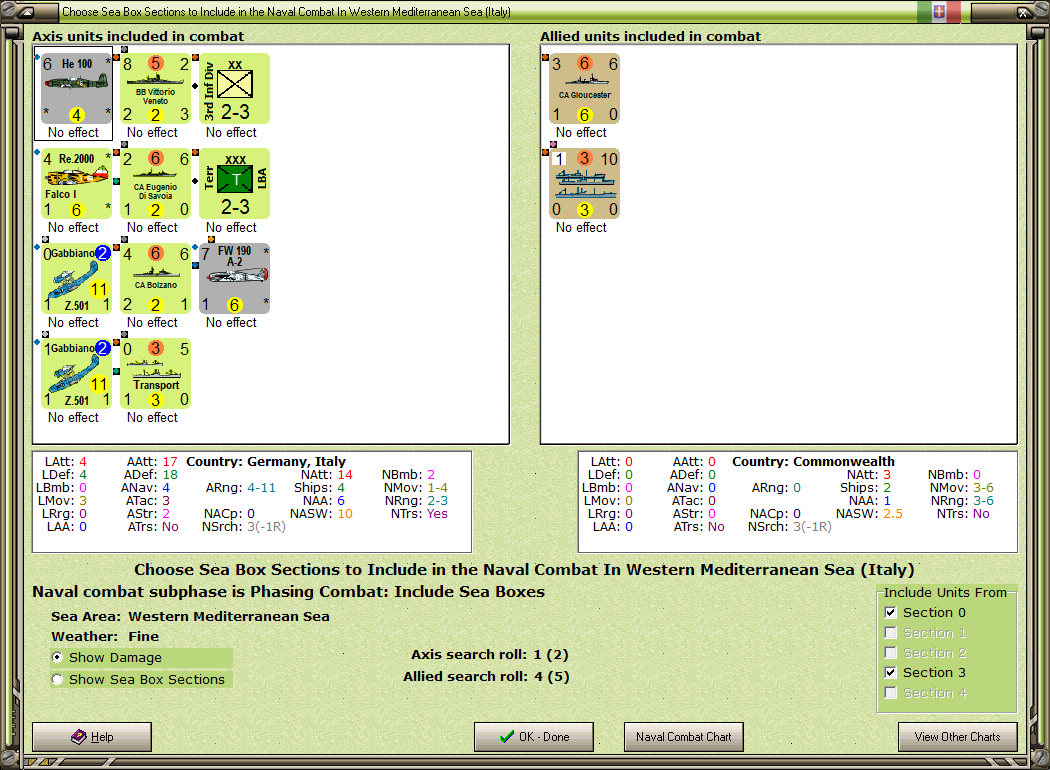Select the FW 190 A-2 fighter counter
The height and width of the screenshot is (770, 1050).
pos(234,279)
